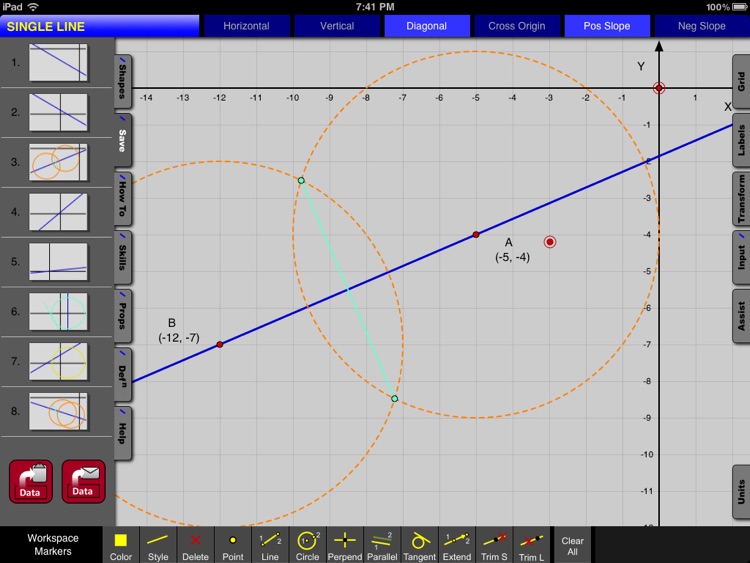
Task: Select lower teal circle intersection point
Action: (395, 398)
